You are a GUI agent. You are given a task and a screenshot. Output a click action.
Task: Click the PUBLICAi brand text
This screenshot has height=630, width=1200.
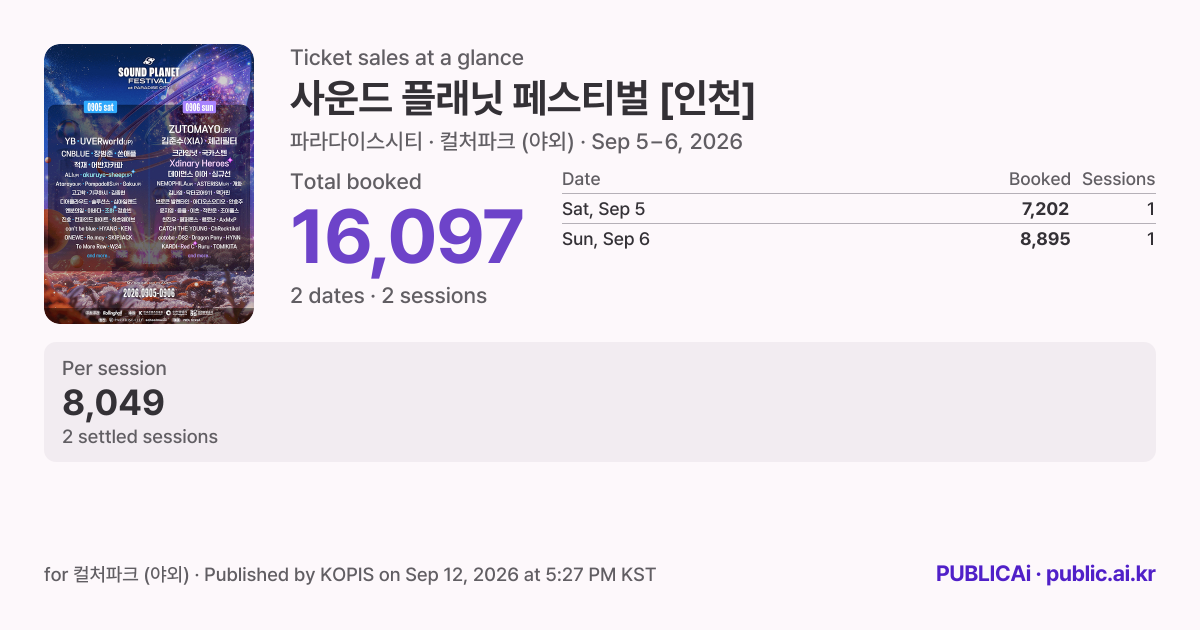(983, 574)
